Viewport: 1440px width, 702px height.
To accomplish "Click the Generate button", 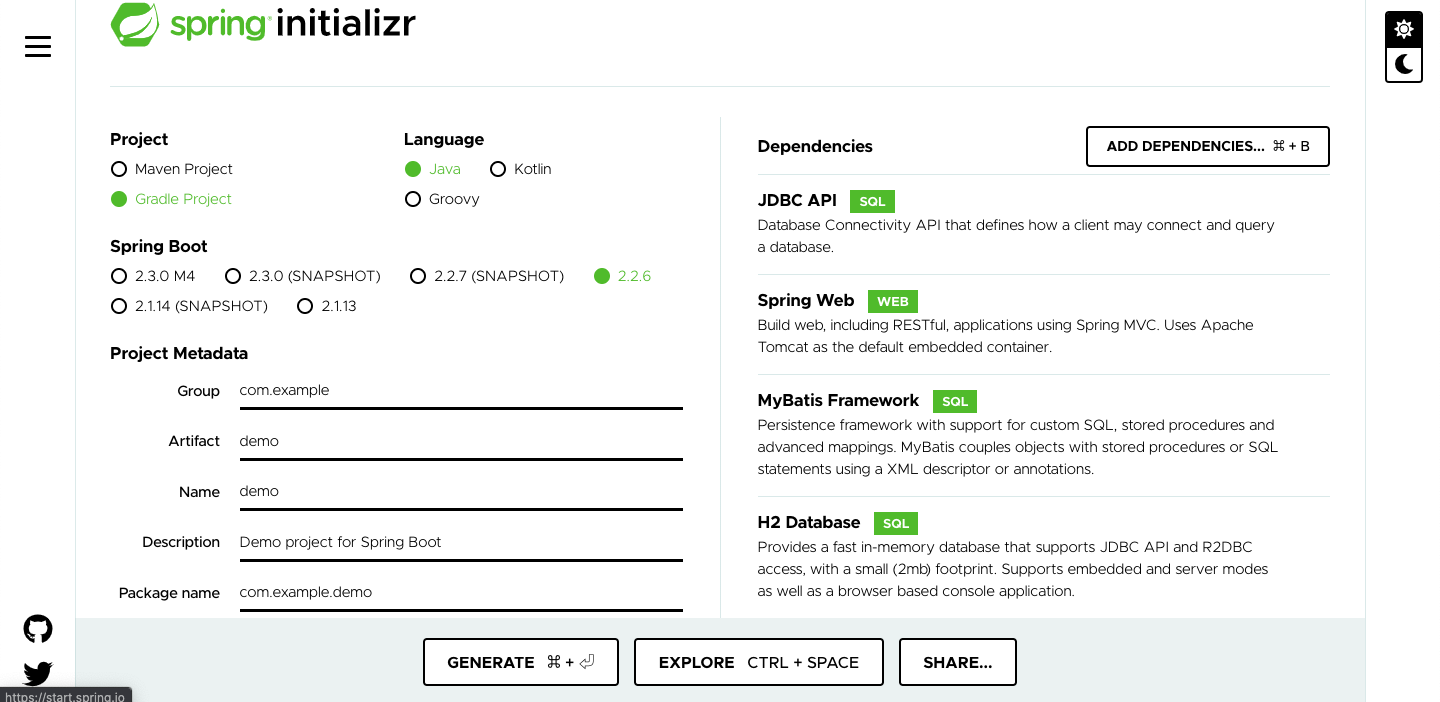I will 521,662.
